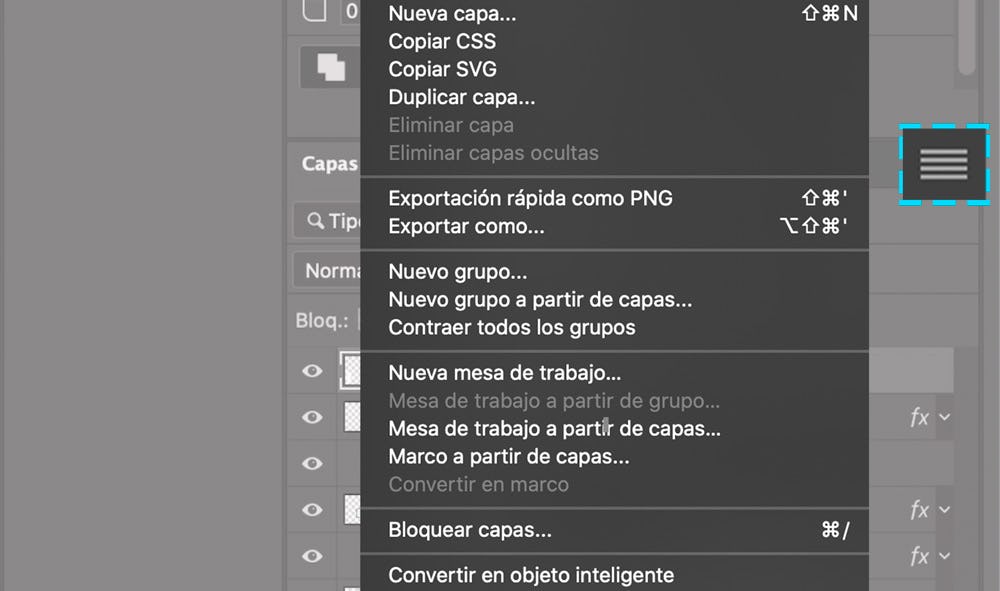The height and width of the screenshot is (591, 1000).
Task: Choose 'Nuevo grupo a partir de capas...'
Action: click(539, 299)
